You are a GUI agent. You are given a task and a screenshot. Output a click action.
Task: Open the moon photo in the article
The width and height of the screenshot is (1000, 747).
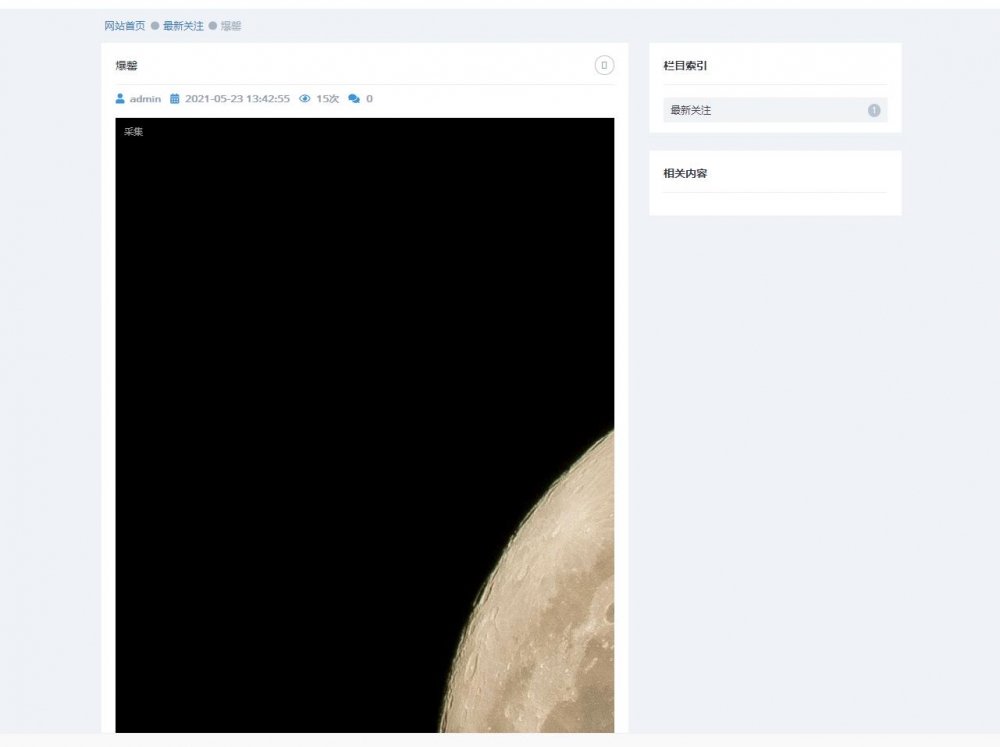[x=365, y=425]
